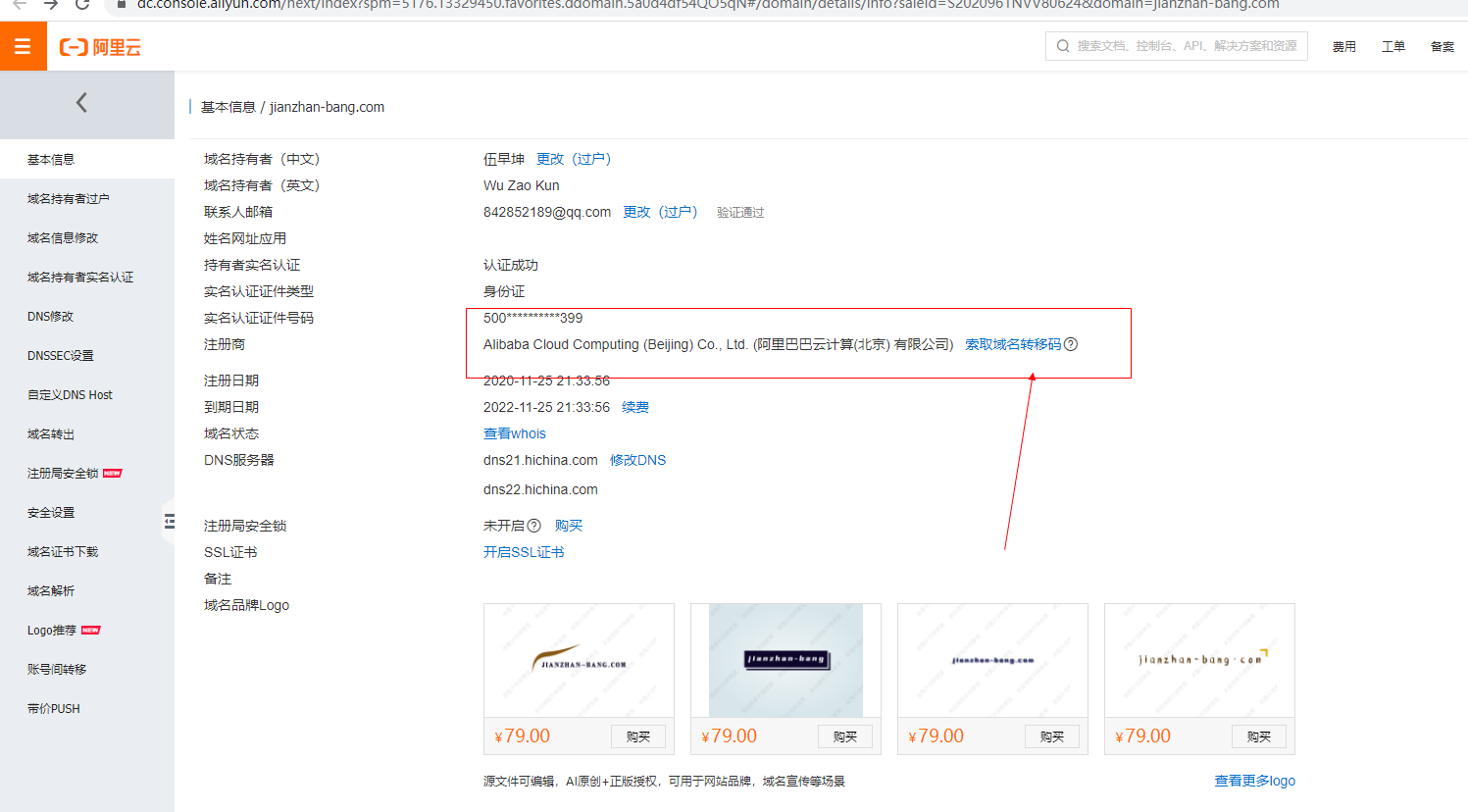Screen dimensions: 1468x812
Task: Select the brown swoosh JIANZHAN-BANG.COM logo
Action: [x=579, y=660]
